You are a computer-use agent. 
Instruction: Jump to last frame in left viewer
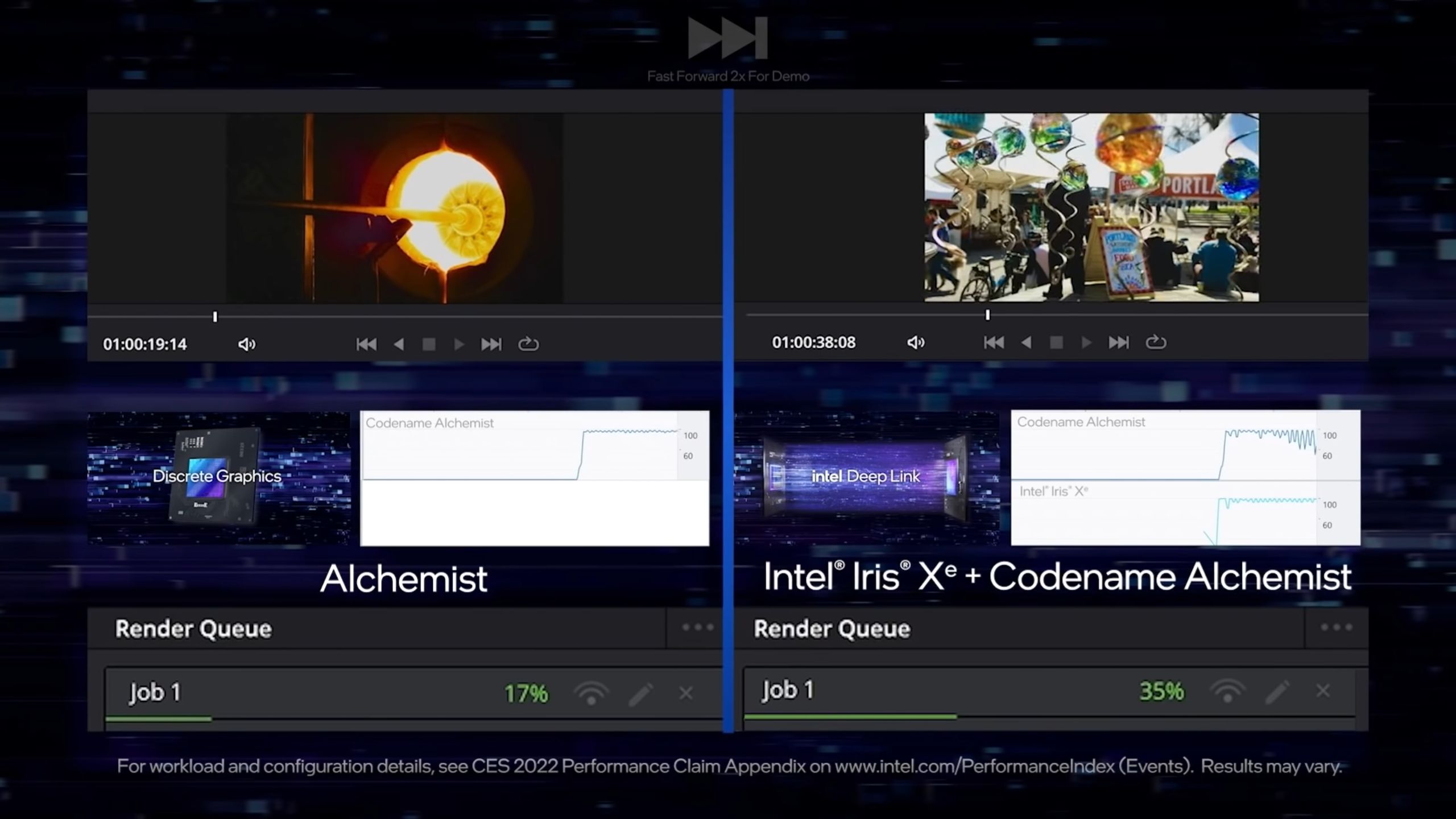click(x=491, y=344)
